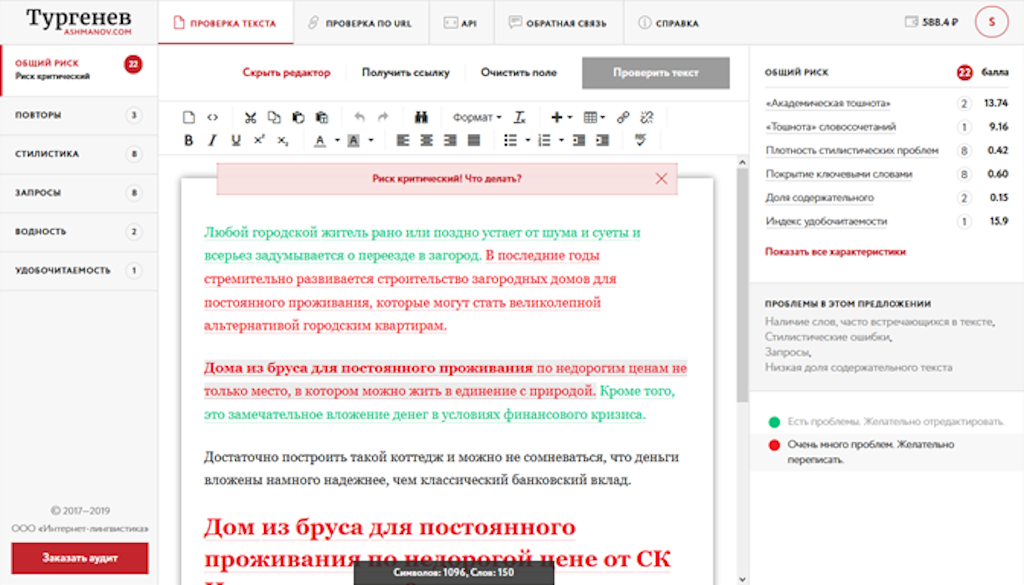Open the bullet list style dropdown arrow
The width and height of the screenshot is (1024, 585).
click(x=528, y=140)
